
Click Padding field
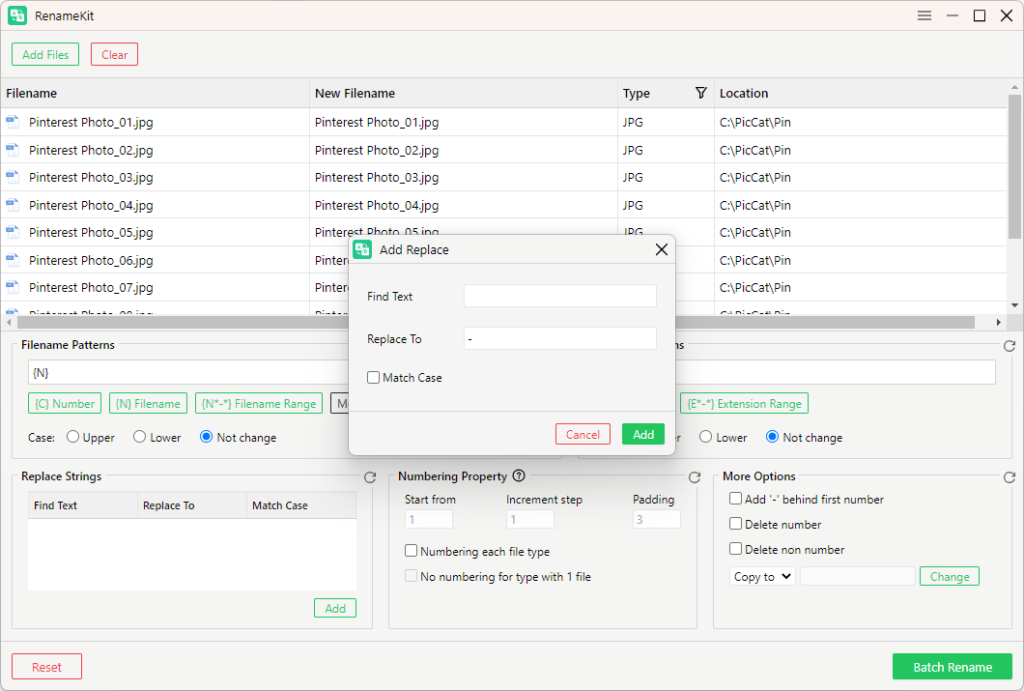(x=656, y=519)
